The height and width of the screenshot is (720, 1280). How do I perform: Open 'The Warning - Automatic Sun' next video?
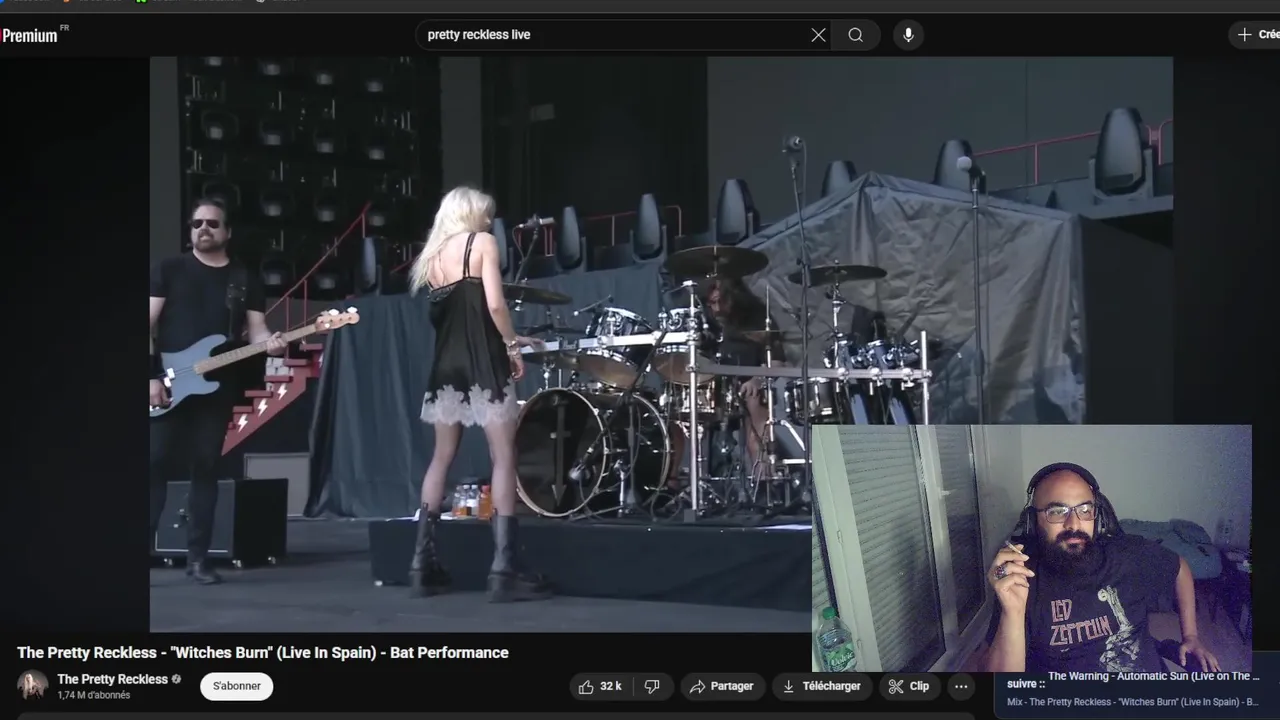point(1153,677)
